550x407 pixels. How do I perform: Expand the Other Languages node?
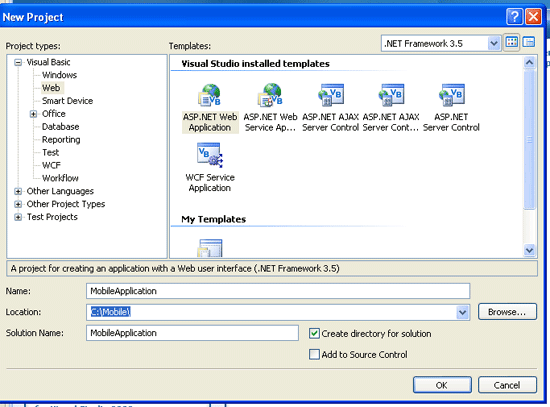18,192
